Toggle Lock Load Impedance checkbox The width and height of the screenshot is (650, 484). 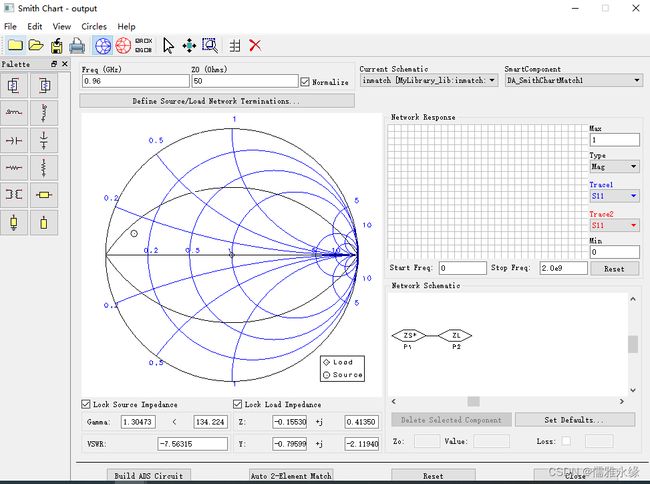point(238,404)
